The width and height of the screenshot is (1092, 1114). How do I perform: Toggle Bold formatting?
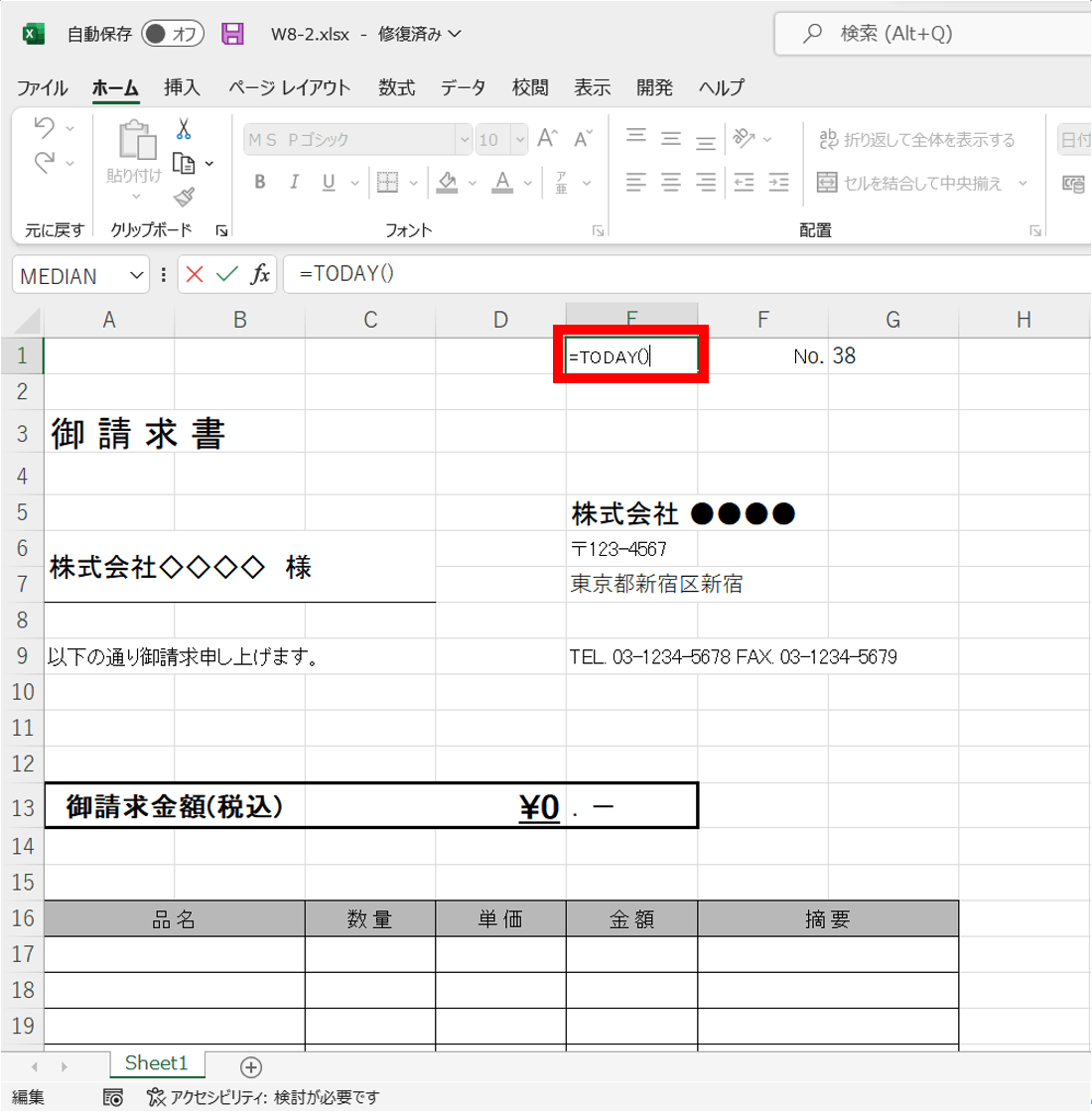point(260,183)
